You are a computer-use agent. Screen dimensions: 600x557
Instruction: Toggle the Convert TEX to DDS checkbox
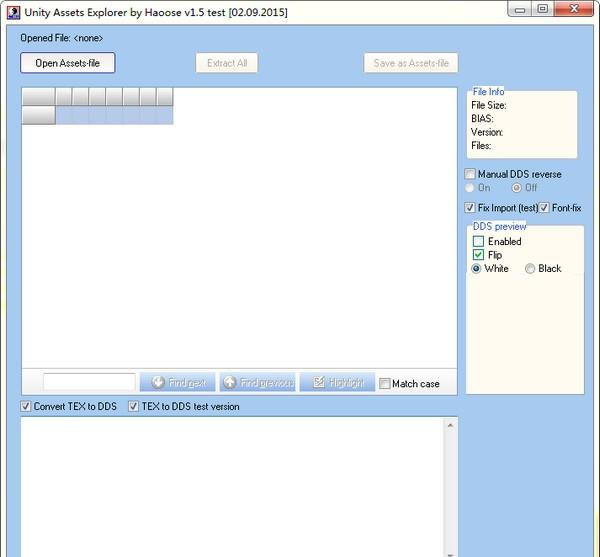(x=26, y=406)
